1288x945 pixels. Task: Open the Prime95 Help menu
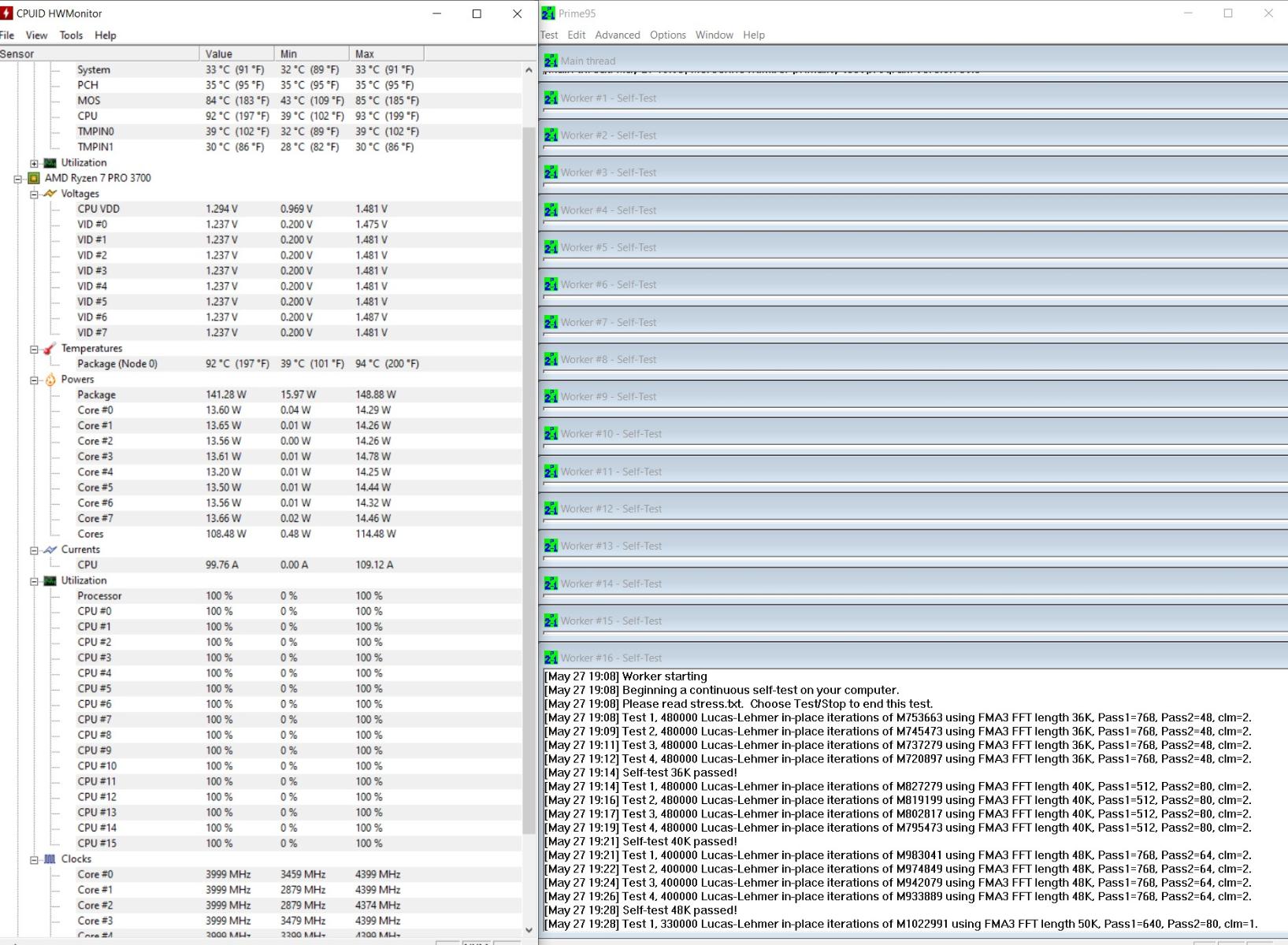tap(754, 35)
